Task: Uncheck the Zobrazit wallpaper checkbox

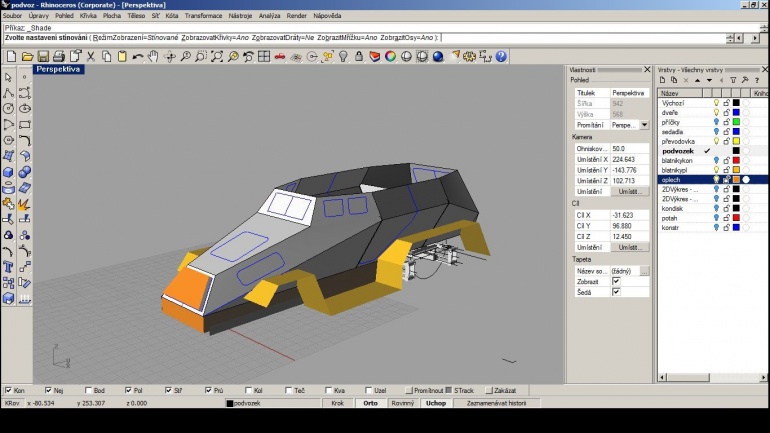Action: pos(616,281)
